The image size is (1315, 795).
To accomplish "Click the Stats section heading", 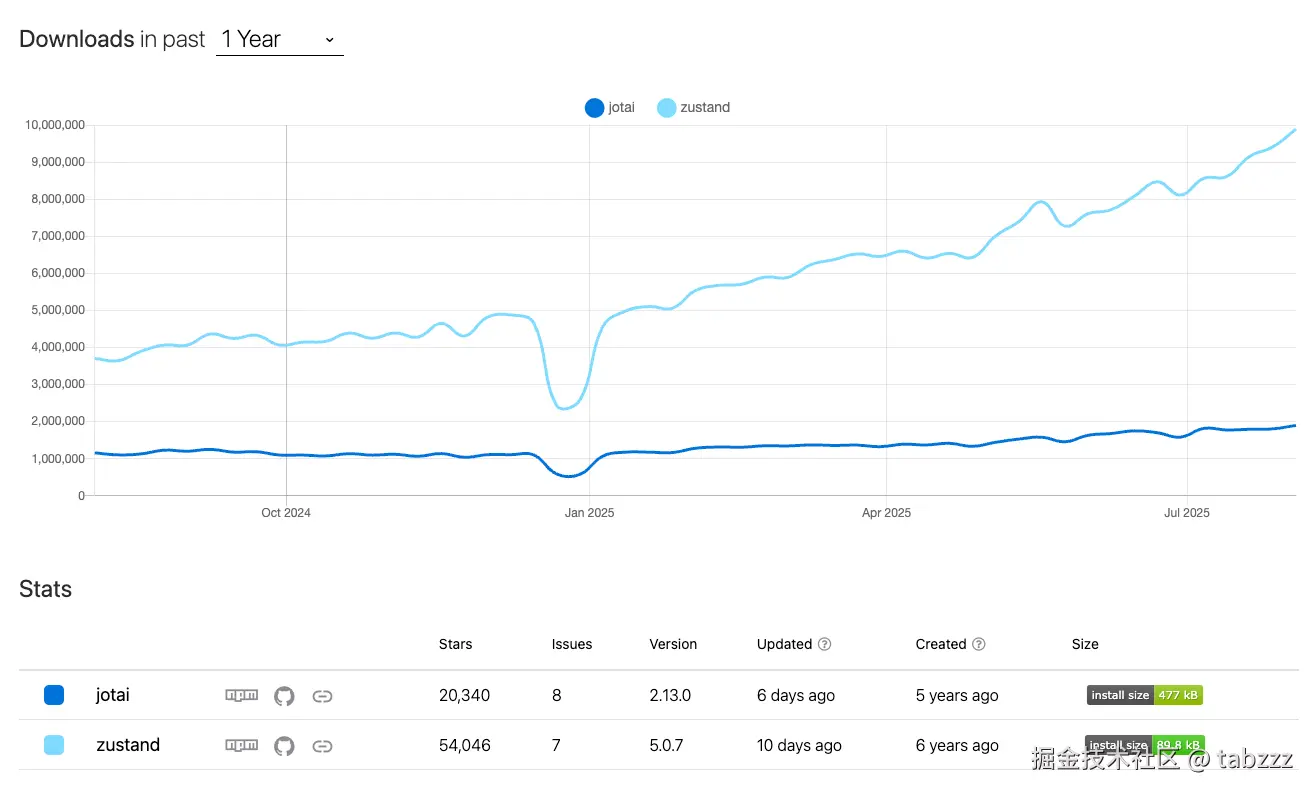I will pyautogui.click(x=46, y=589).
